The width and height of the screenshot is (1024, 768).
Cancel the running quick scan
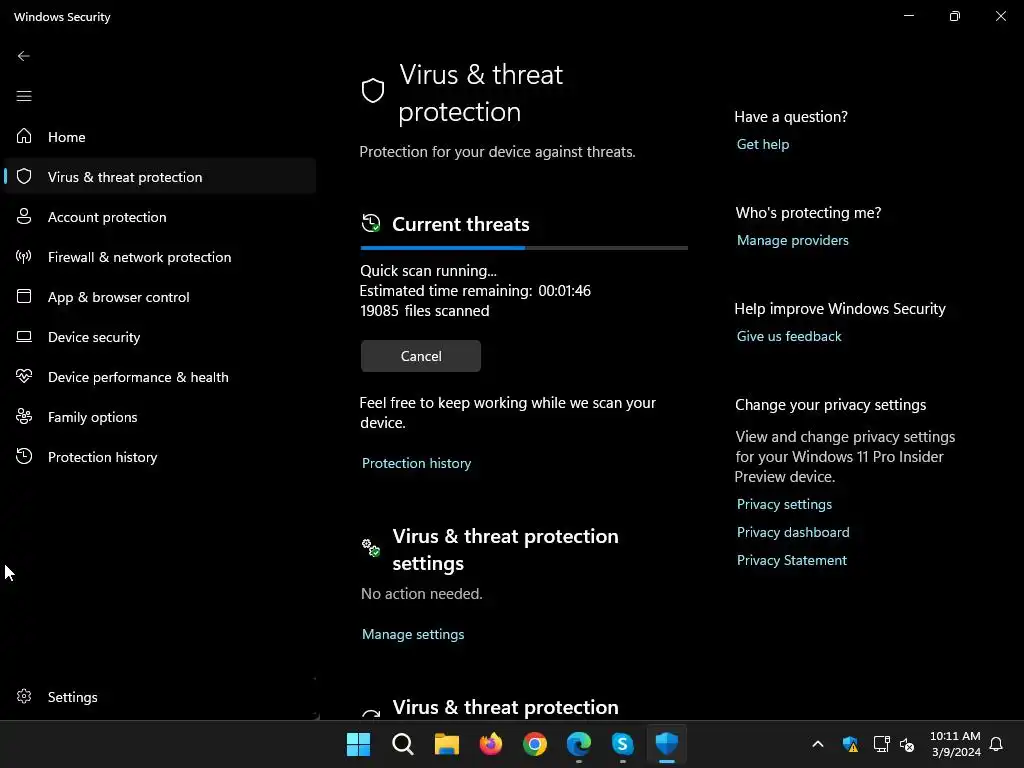click(x=421, y=356)
